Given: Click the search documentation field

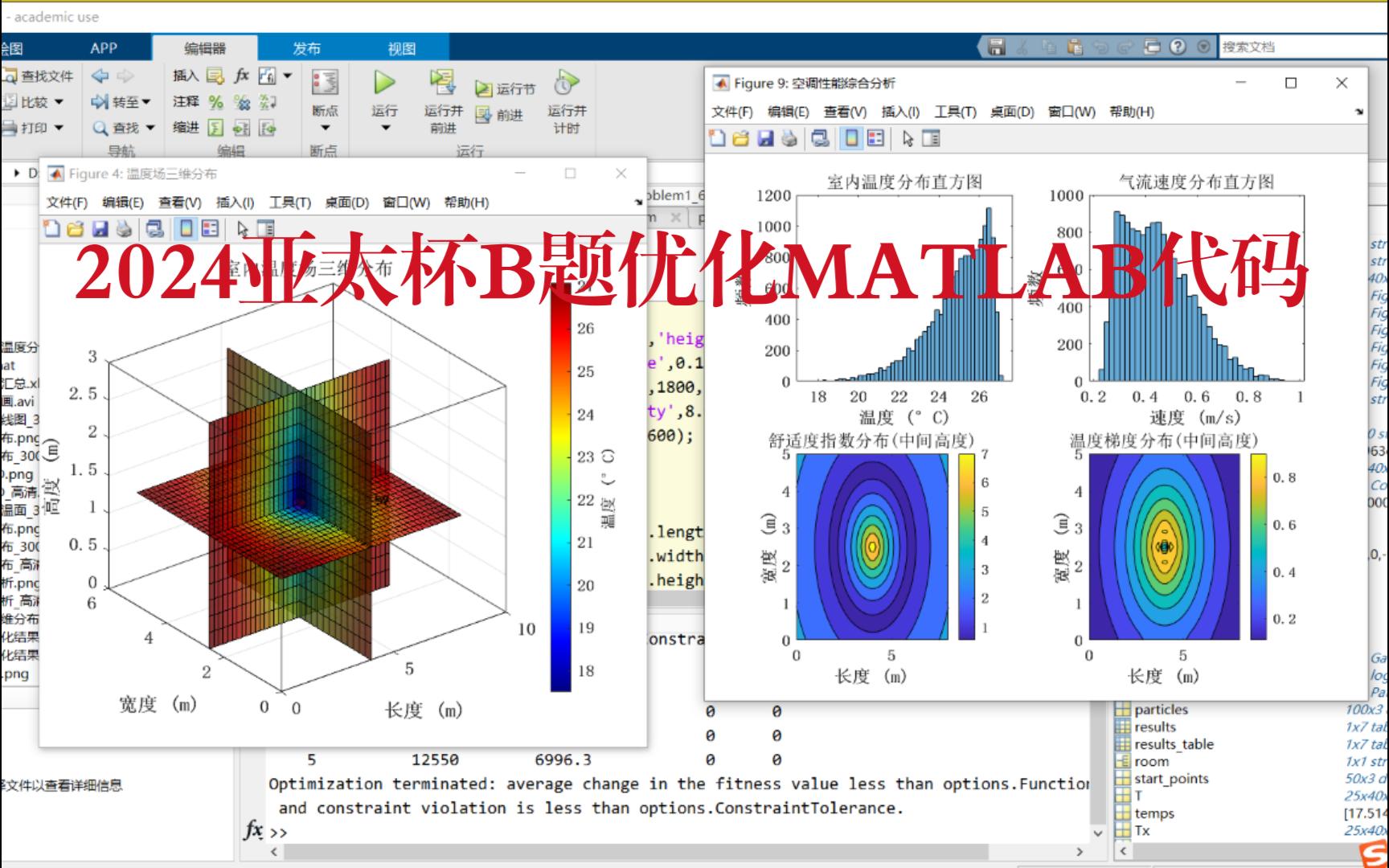Looking at the screenshot, I should coord(1304,47).
